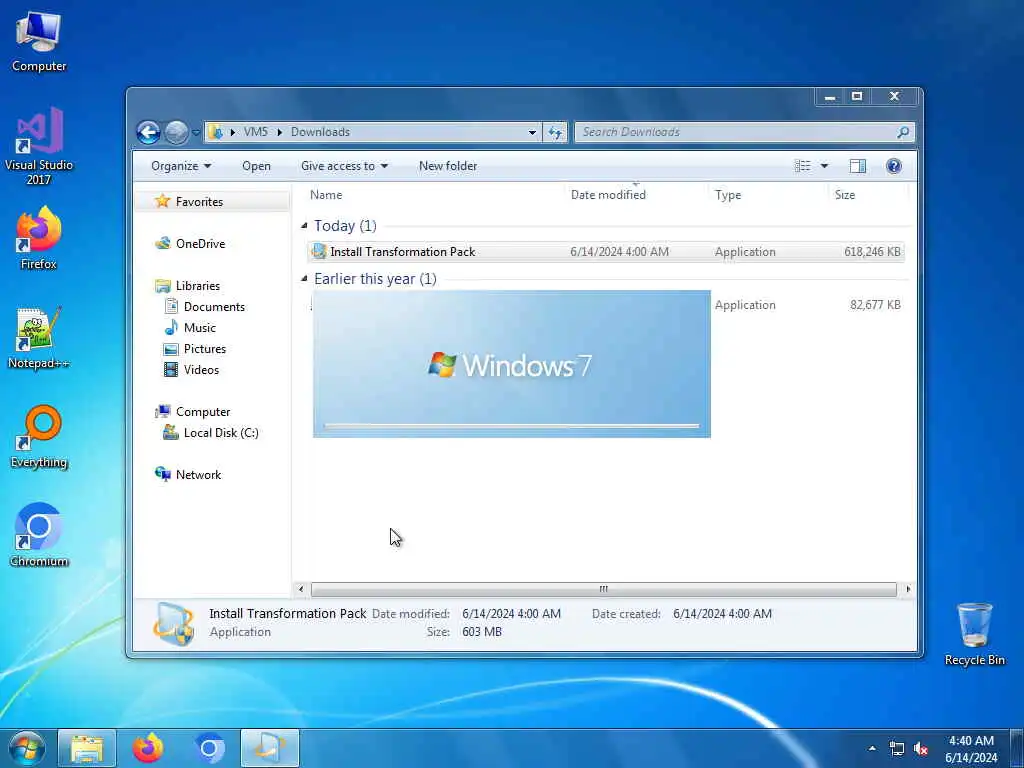The width and height of the screenshot is (1024, 768).
Task: Click the search magnifier icon
Action: (903, 133)
